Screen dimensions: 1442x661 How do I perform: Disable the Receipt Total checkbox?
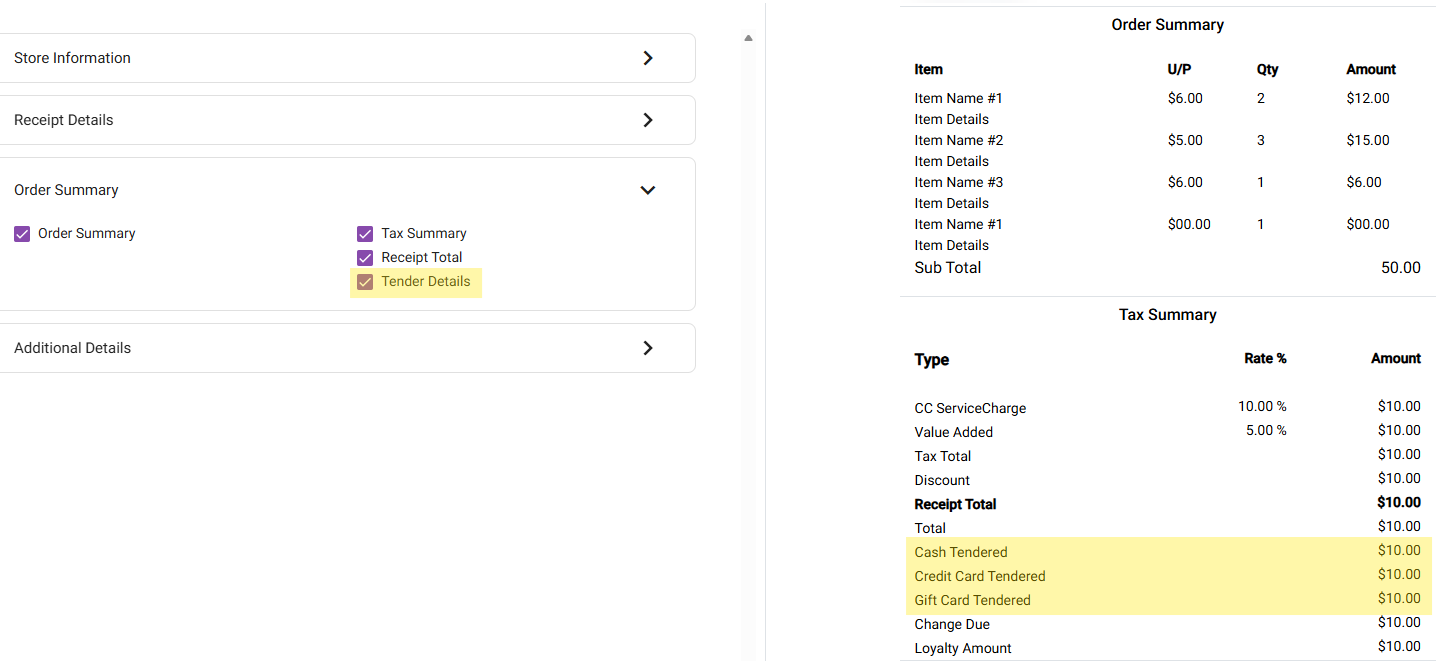point(365,258)
